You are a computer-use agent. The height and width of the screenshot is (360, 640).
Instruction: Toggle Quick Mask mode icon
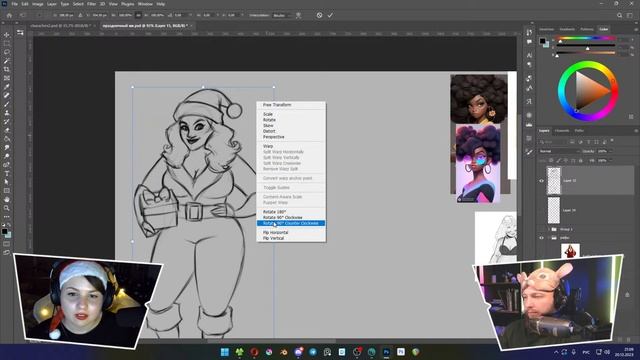coord(7,244)
